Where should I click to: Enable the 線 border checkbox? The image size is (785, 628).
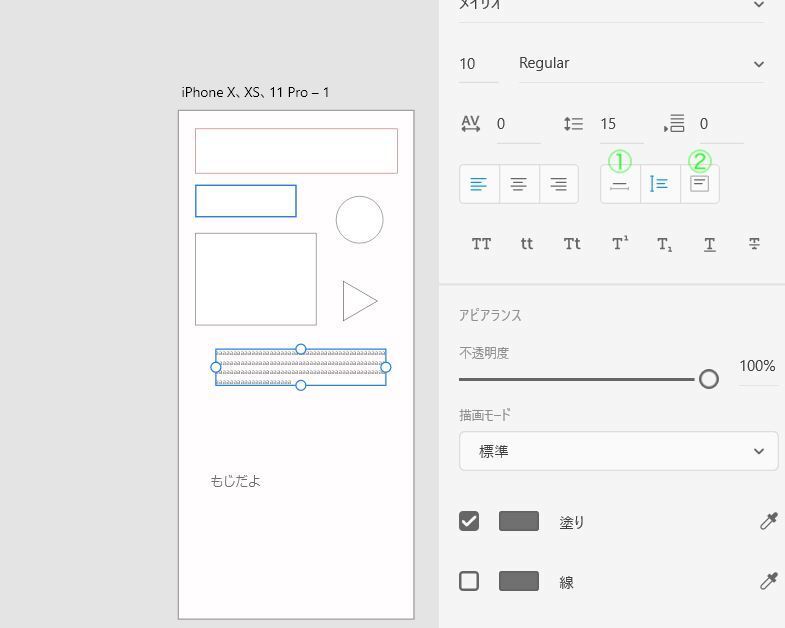tap(469, 581)
